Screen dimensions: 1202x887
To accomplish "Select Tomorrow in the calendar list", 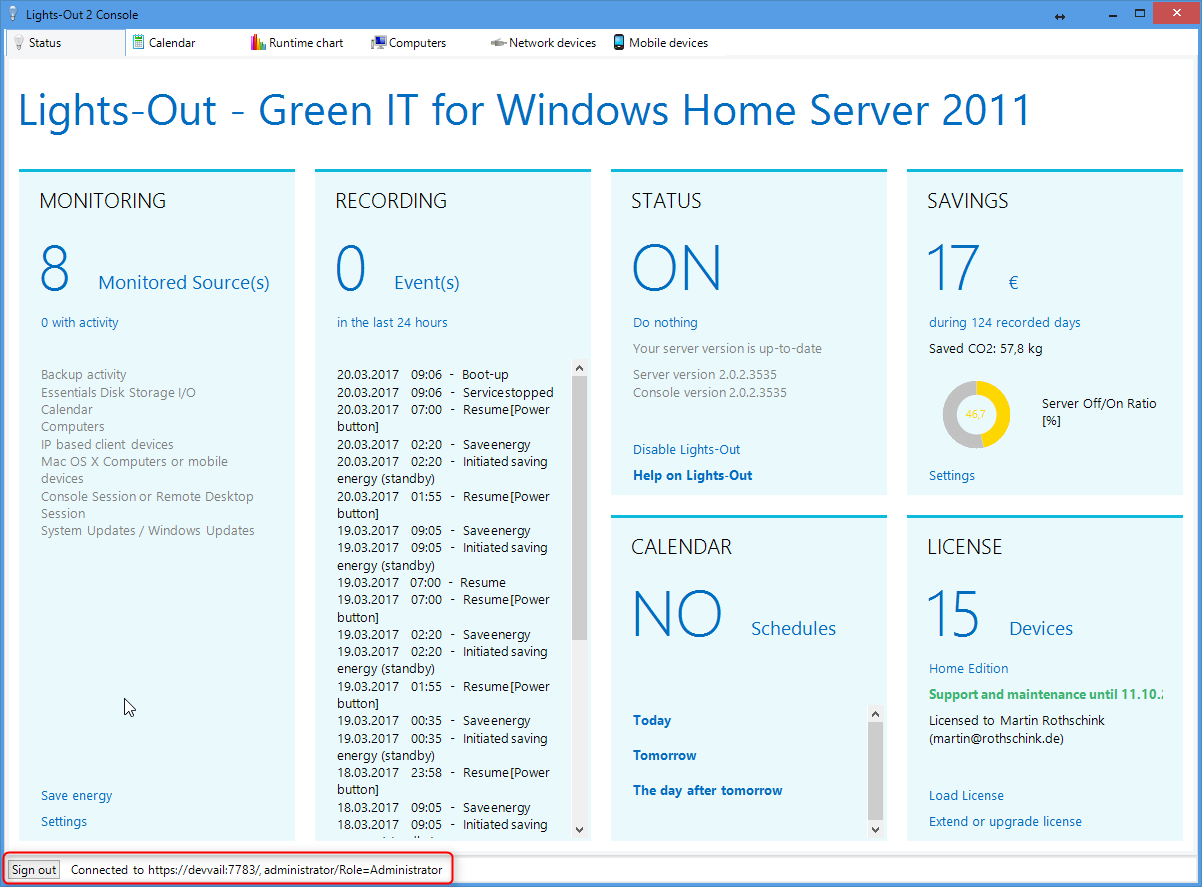I will point(665,756).
